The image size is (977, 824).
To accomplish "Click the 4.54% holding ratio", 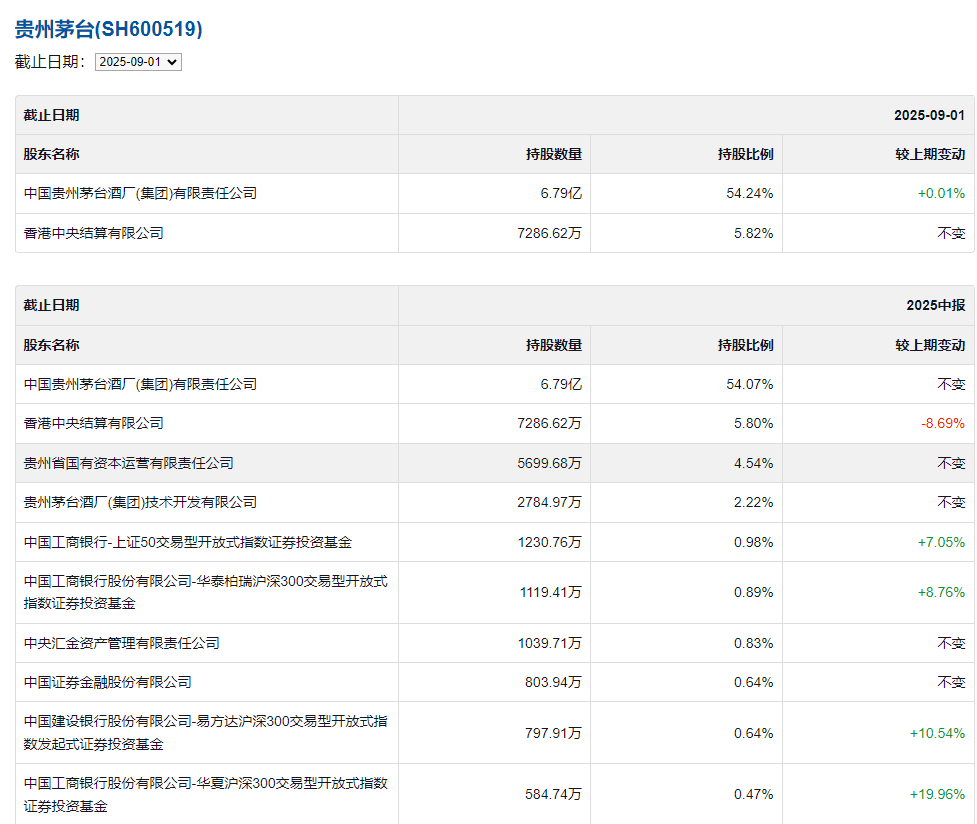I will click(753, 463).
